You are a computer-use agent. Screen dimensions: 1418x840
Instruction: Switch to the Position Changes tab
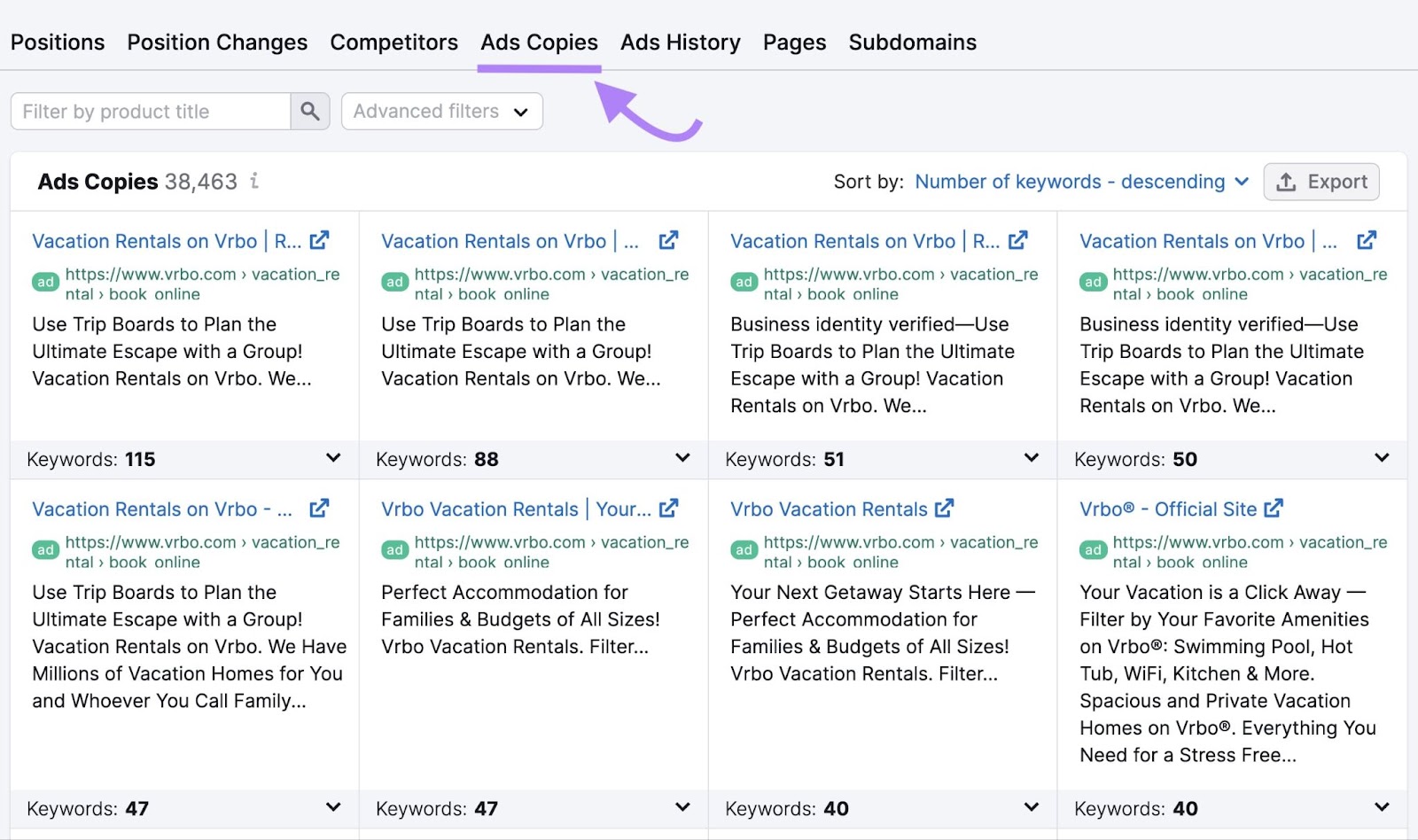coord(217,43)
